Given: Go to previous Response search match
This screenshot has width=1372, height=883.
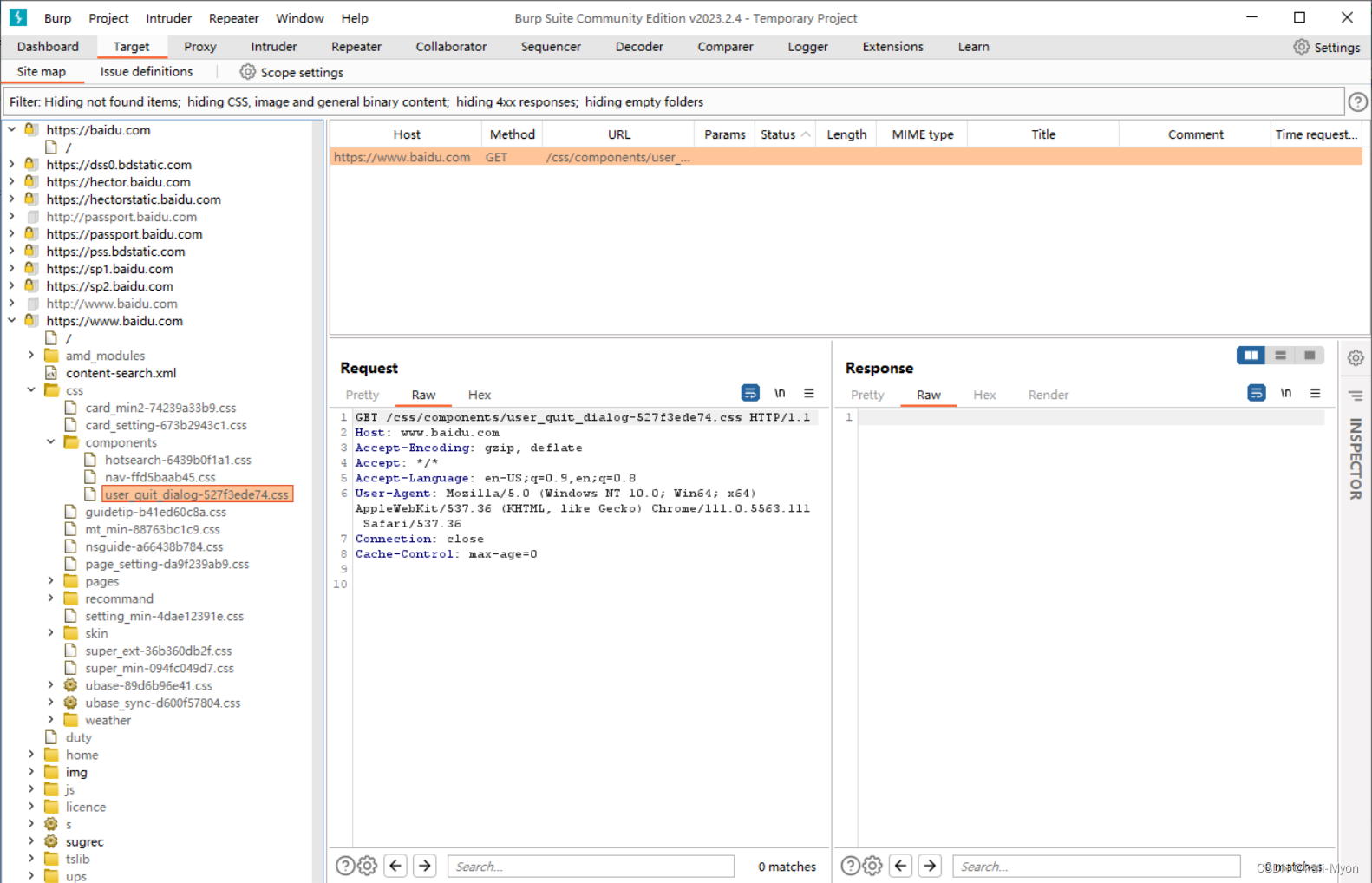Looking at the screenshot, I should 901,866.
